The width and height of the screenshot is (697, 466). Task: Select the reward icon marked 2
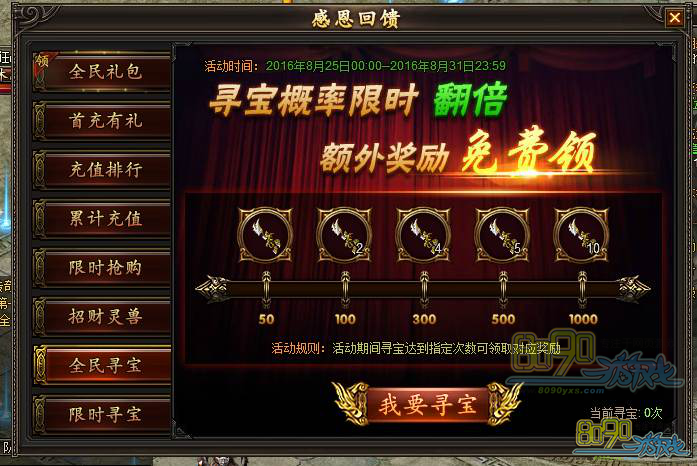coord(344,234)
